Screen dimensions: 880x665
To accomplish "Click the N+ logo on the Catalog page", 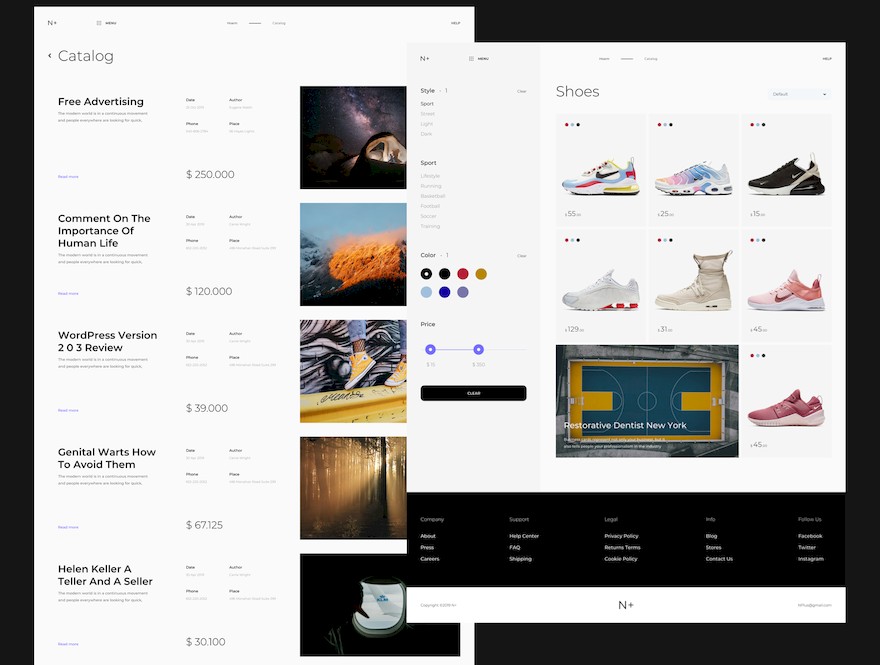I will pos(52,23).
